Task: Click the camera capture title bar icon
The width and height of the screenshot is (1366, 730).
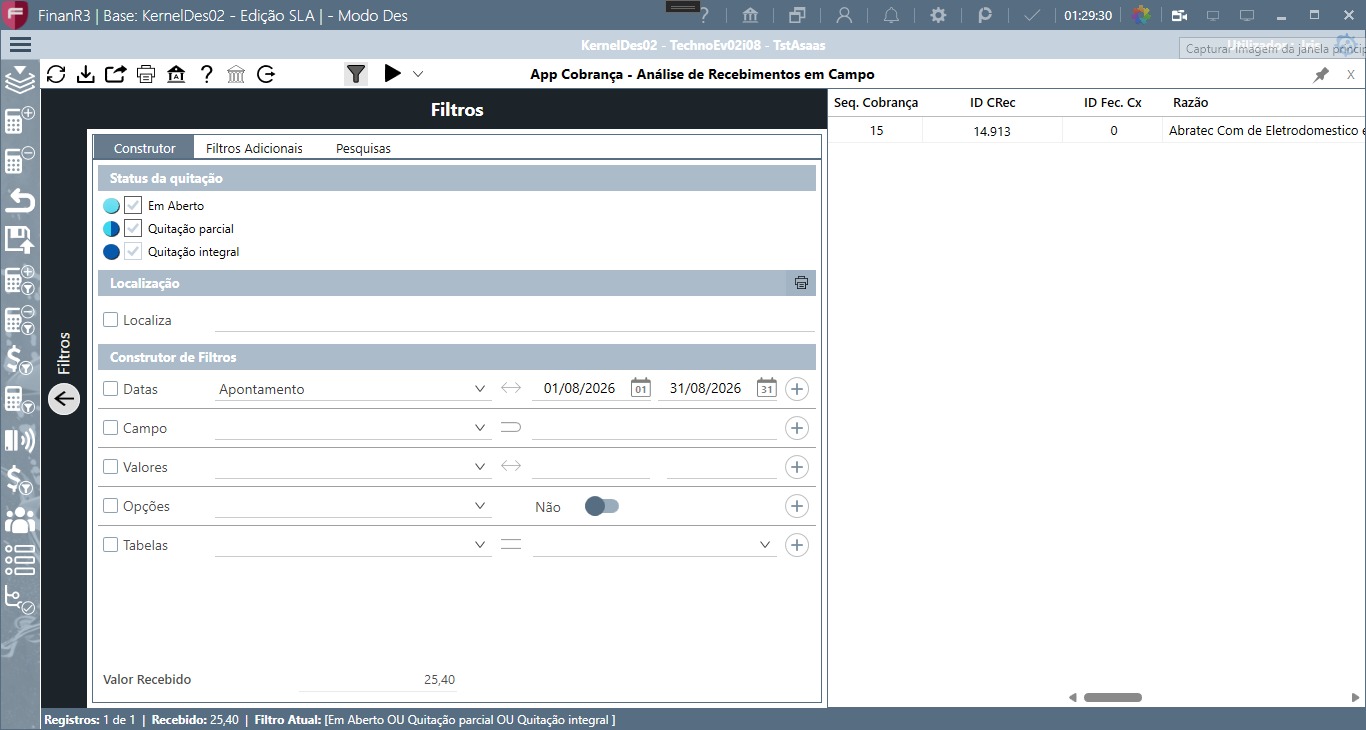Action: tap(1180, 15)
